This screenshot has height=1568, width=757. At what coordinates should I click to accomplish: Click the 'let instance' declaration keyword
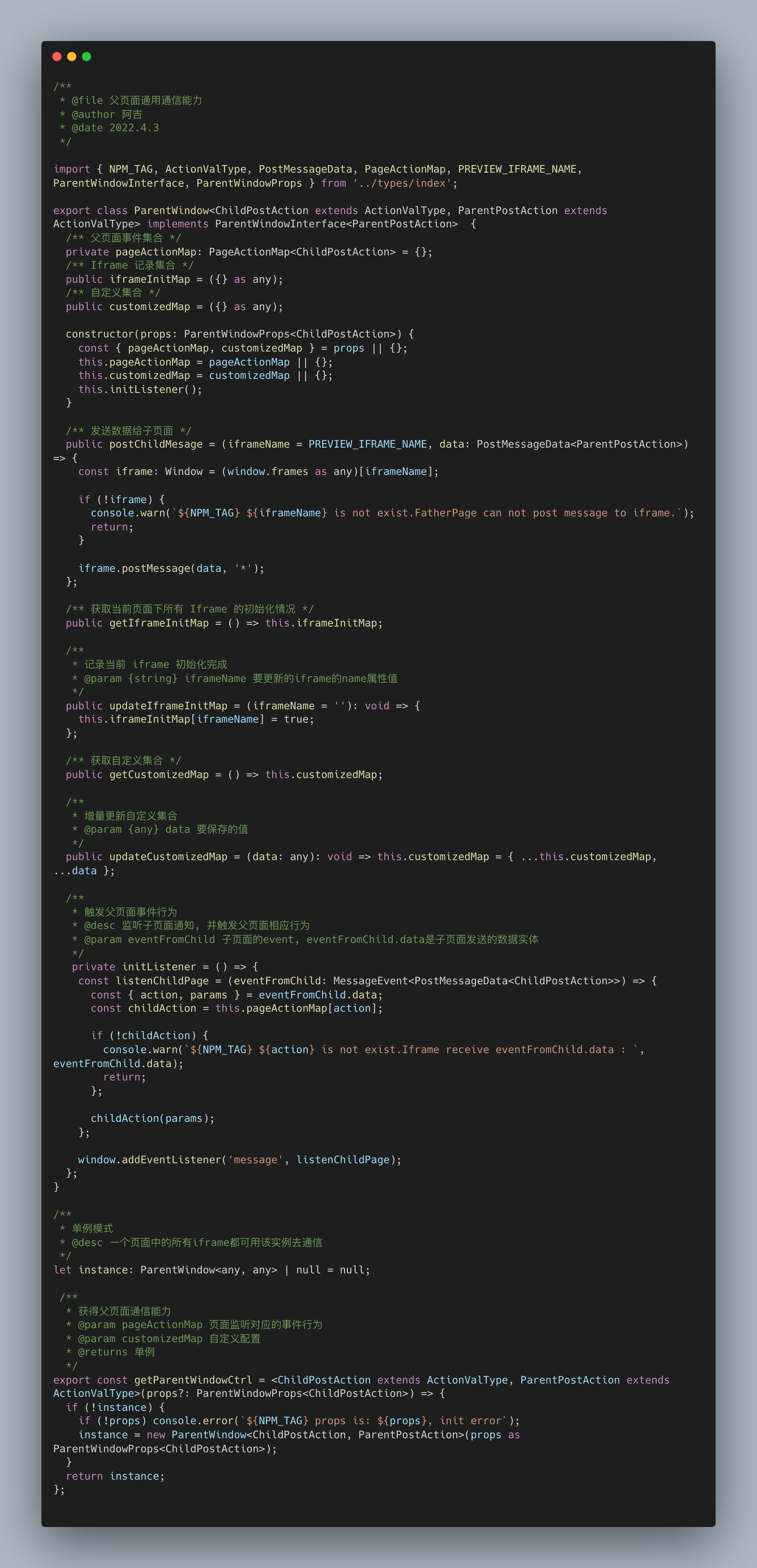[62, 1270]
